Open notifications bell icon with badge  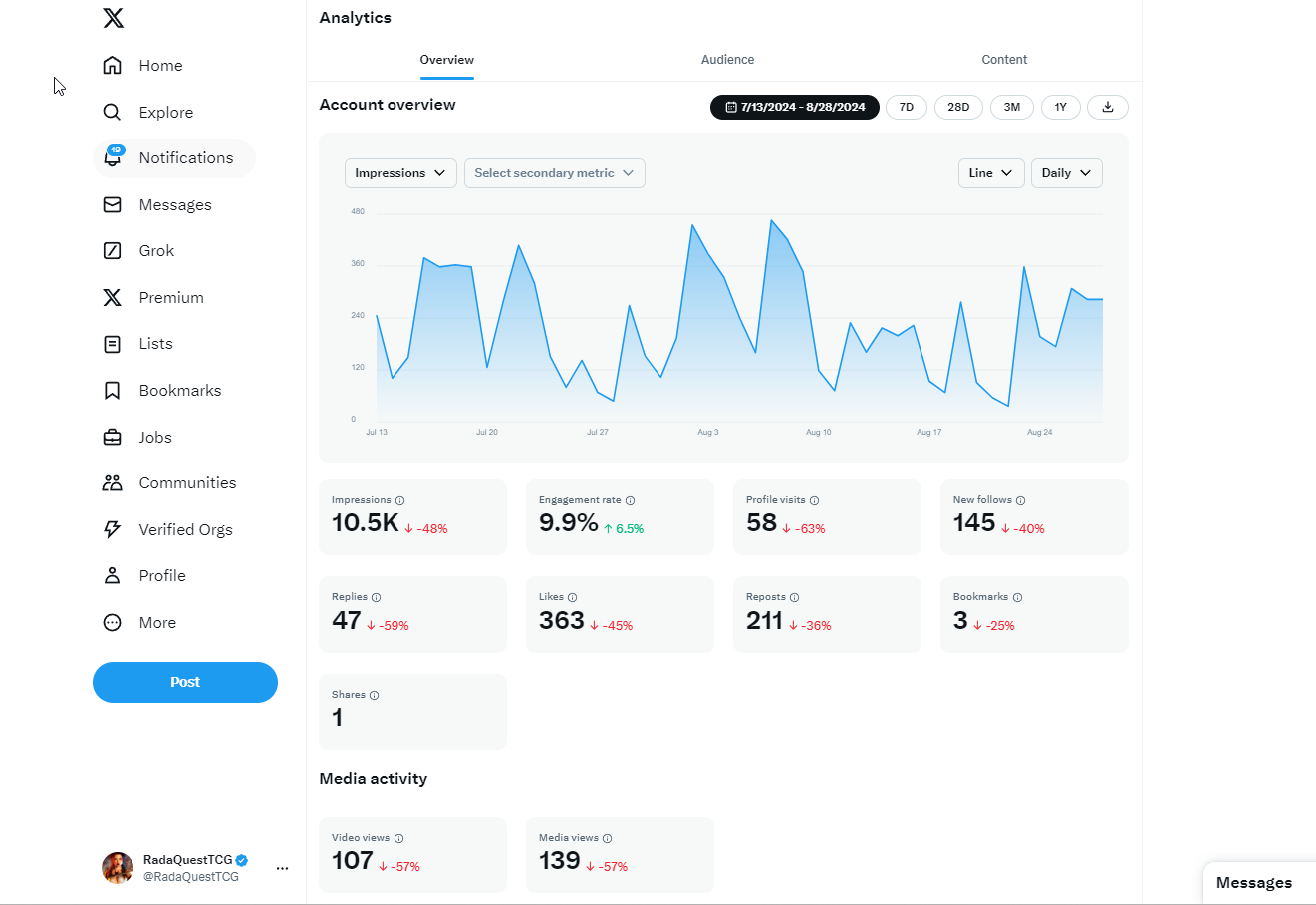(113, 157)
